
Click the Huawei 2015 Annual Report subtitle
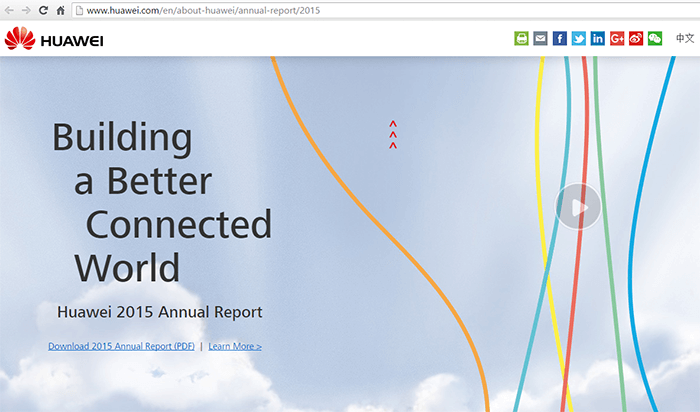[160, 312]
